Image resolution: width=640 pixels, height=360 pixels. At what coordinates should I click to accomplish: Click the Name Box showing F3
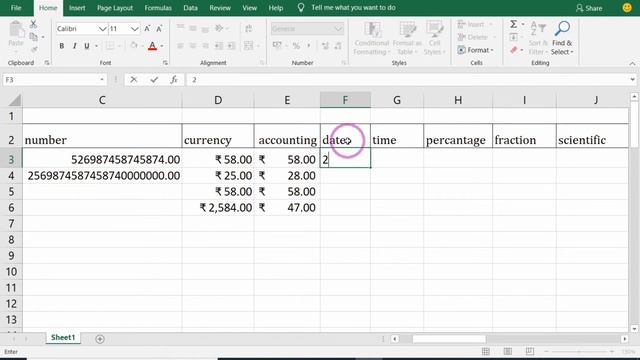pos(51,80)
